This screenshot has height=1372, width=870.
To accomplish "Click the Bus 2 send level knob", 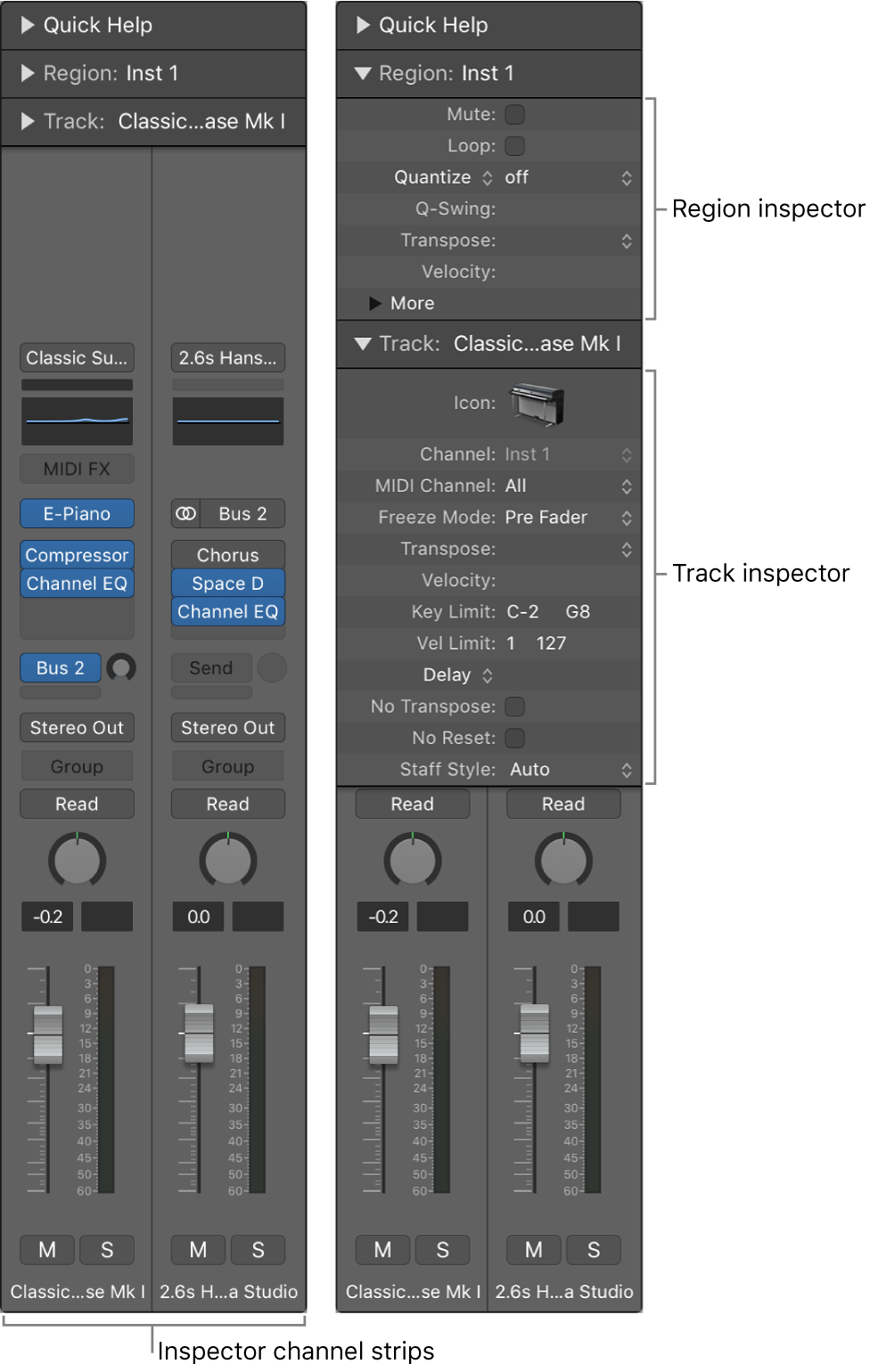I will coord(121,667).
